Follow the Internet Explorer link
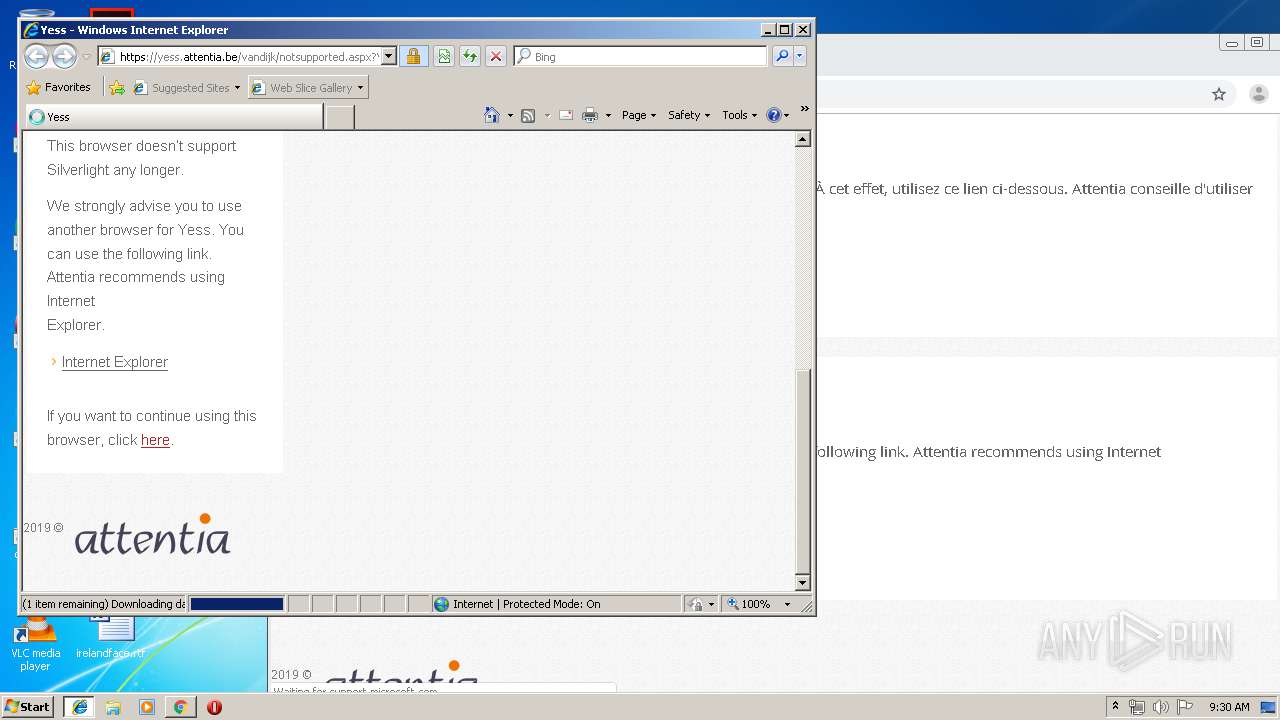The width and height of the screenshot is (1280, 720). tap(115, 362)
